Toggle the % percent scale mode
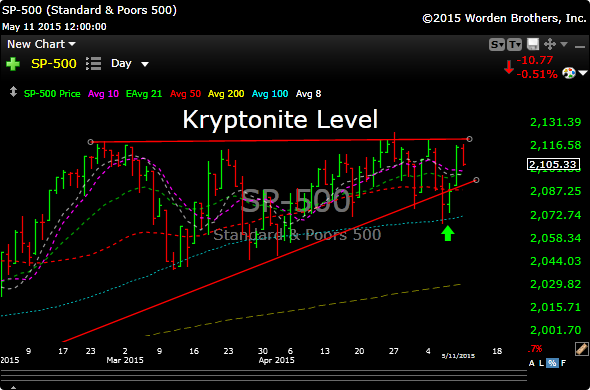The image size is (590, 390). click(552, 363)
